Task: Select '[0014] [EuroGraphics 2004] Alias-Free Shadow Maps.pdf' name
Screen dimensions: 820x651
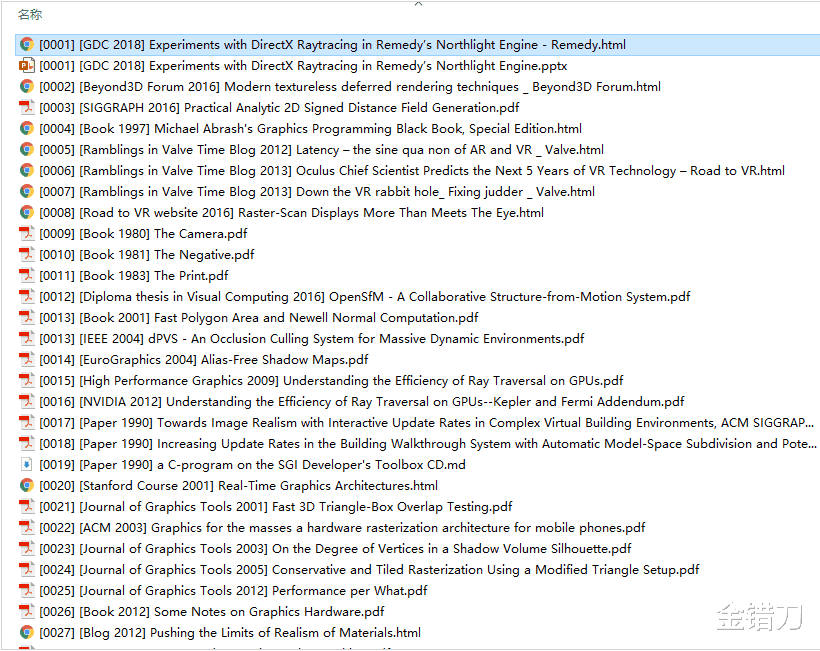Action: click(204, 359)
